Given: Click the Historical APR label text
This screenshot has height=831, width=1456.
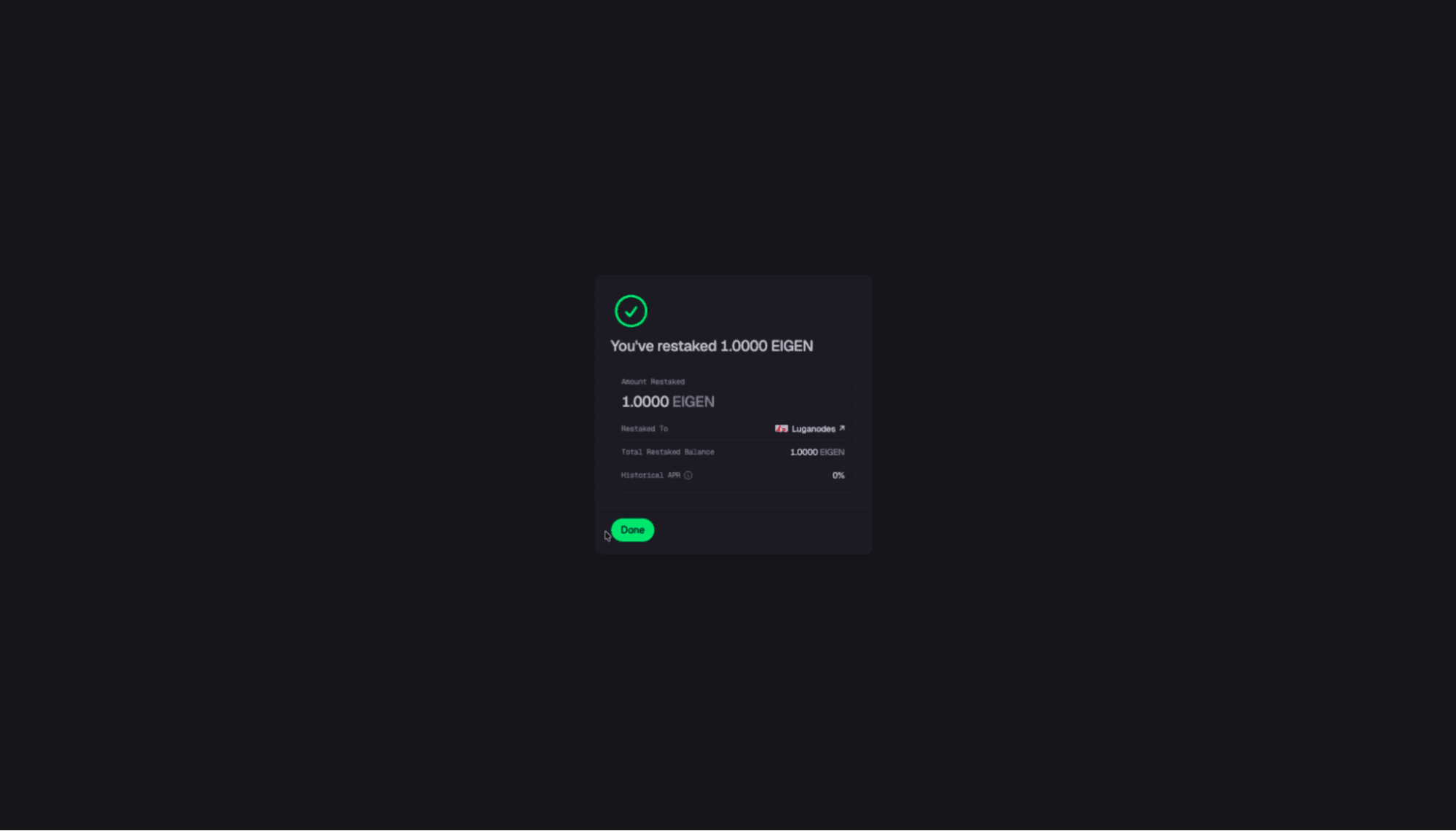Looking at the screenshot, I should [650, 476].
